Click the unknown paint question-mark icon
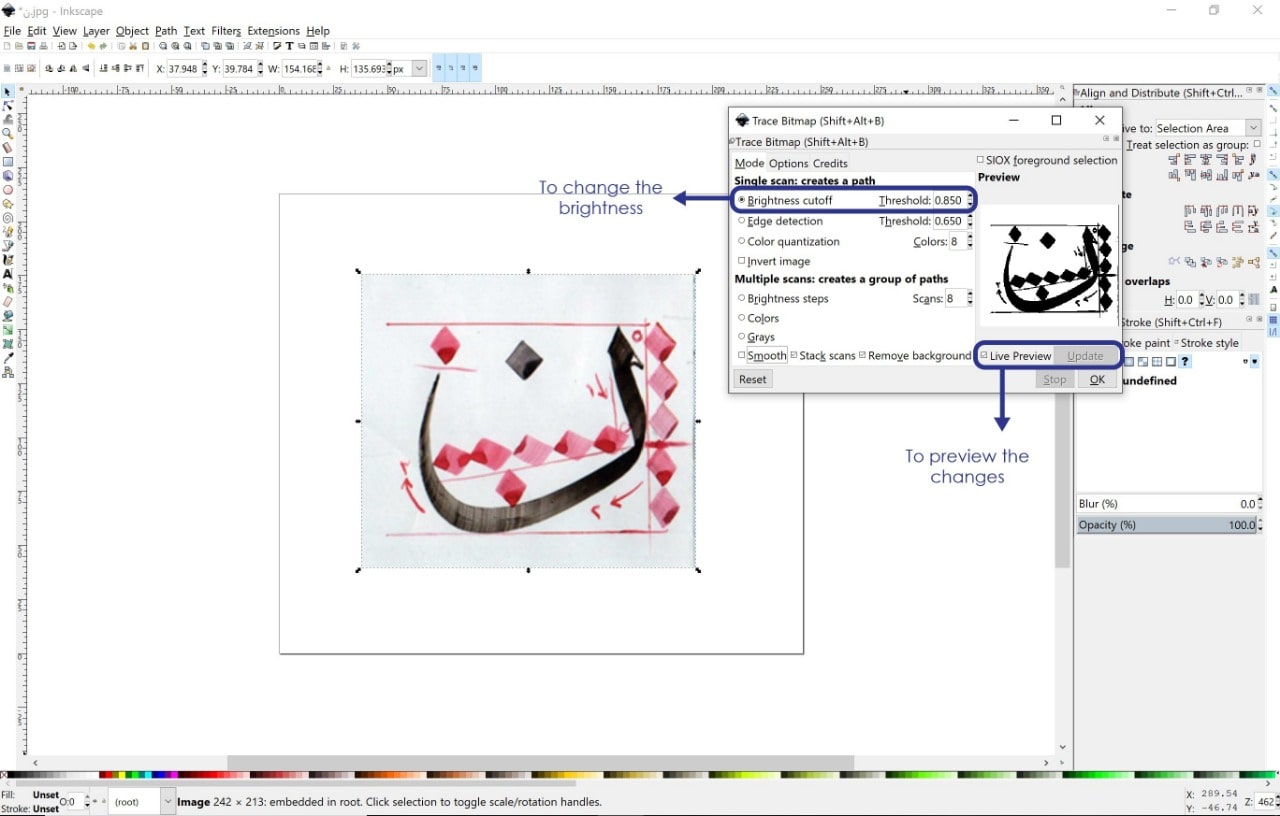 tap(1184, 362)
